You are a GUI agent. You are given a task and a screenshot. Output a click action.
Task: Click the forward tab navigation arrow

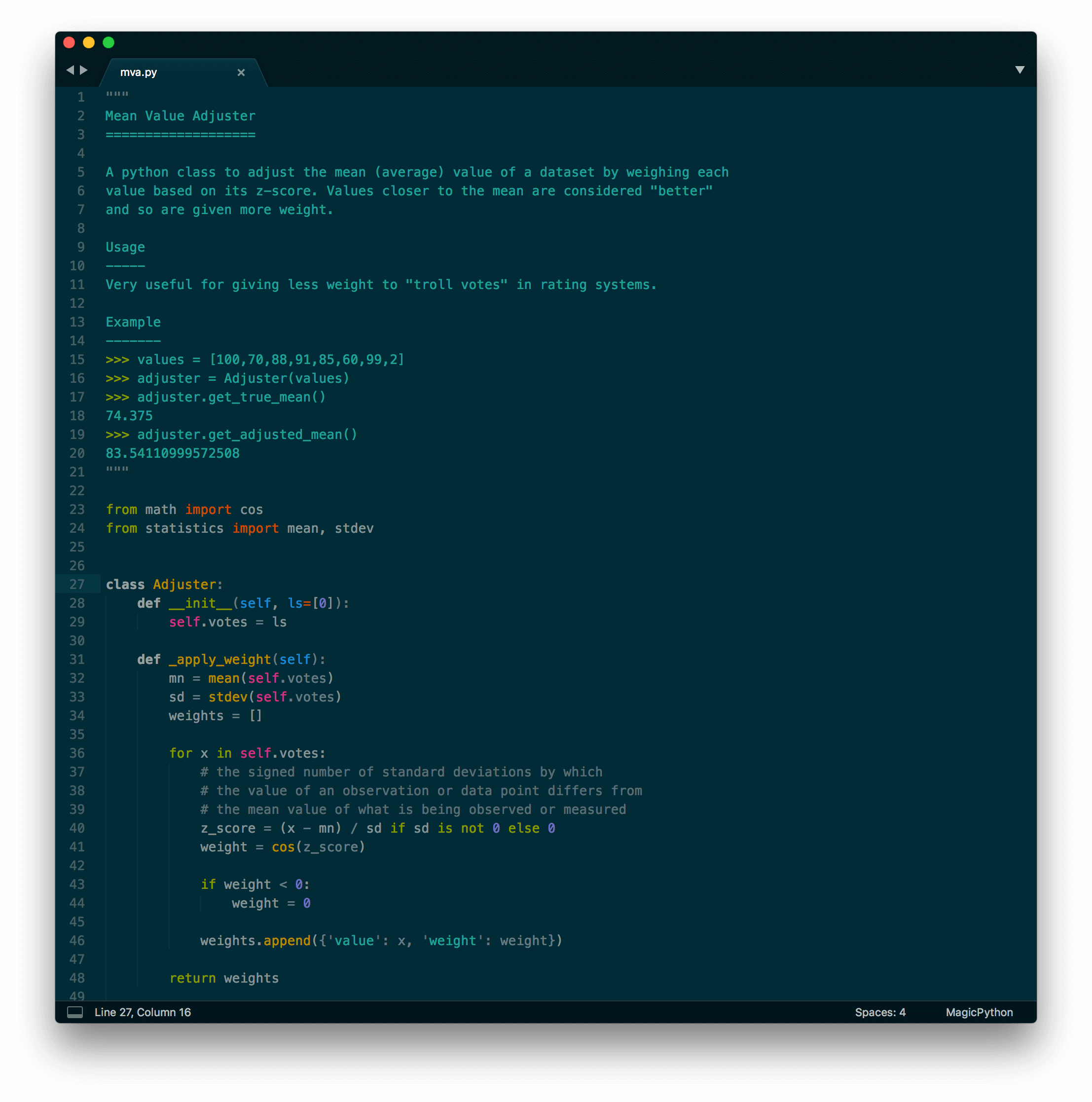point(84,70)
